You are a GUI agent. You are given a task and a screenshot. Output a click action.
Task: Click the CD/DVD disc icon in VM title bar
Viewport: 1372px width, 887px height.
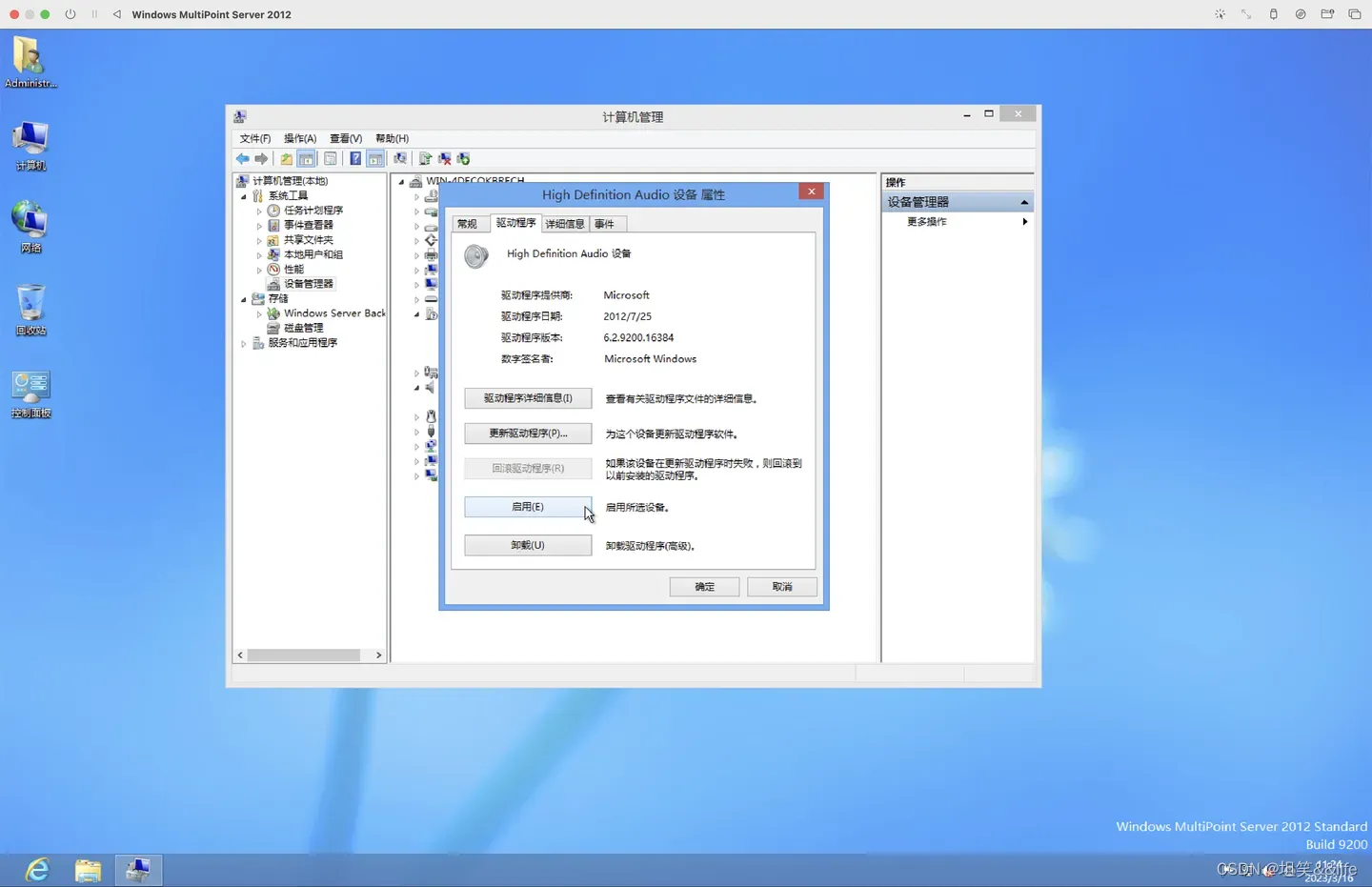click(x=1301, y=14)
